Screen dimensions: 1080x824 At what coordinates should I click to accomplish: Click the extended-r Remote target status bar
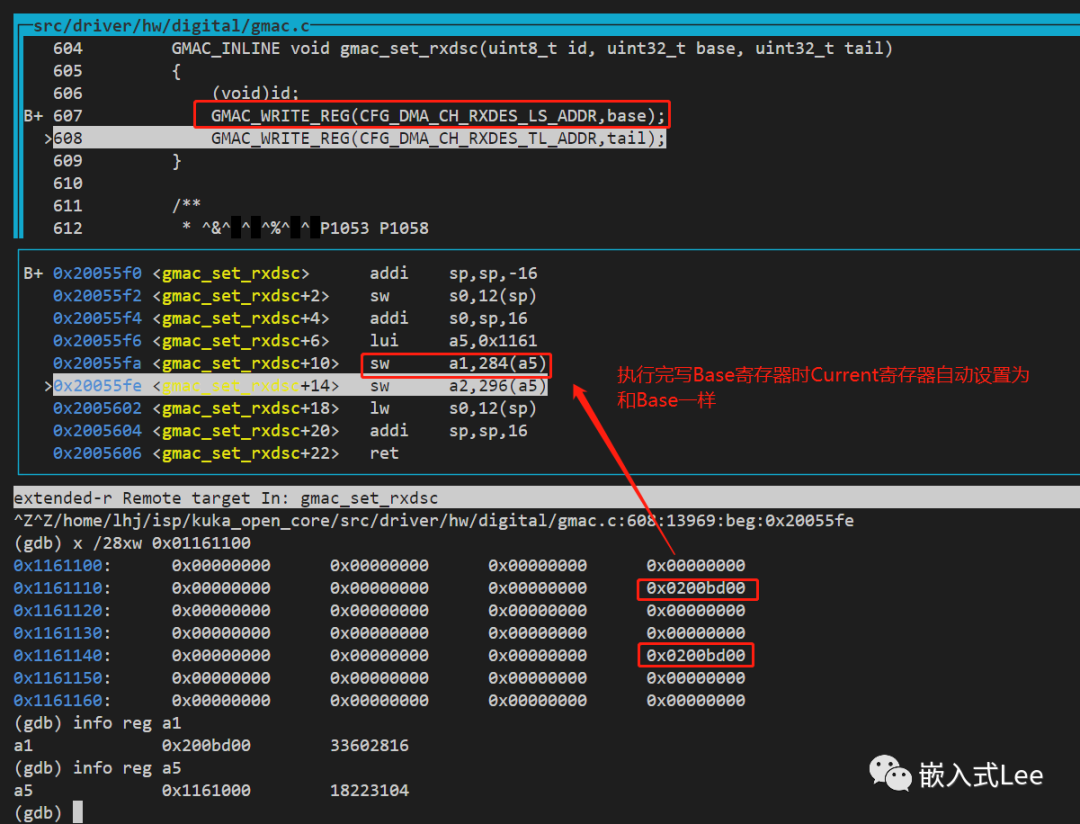coord(546,498)
